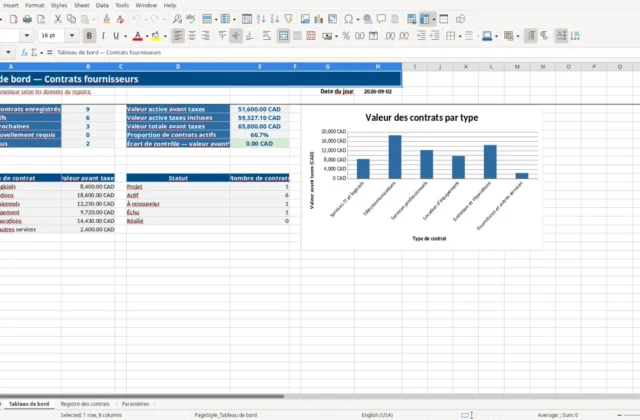Open borders dropdown arrow
The image size is (640, 420).
coord(460,36)
